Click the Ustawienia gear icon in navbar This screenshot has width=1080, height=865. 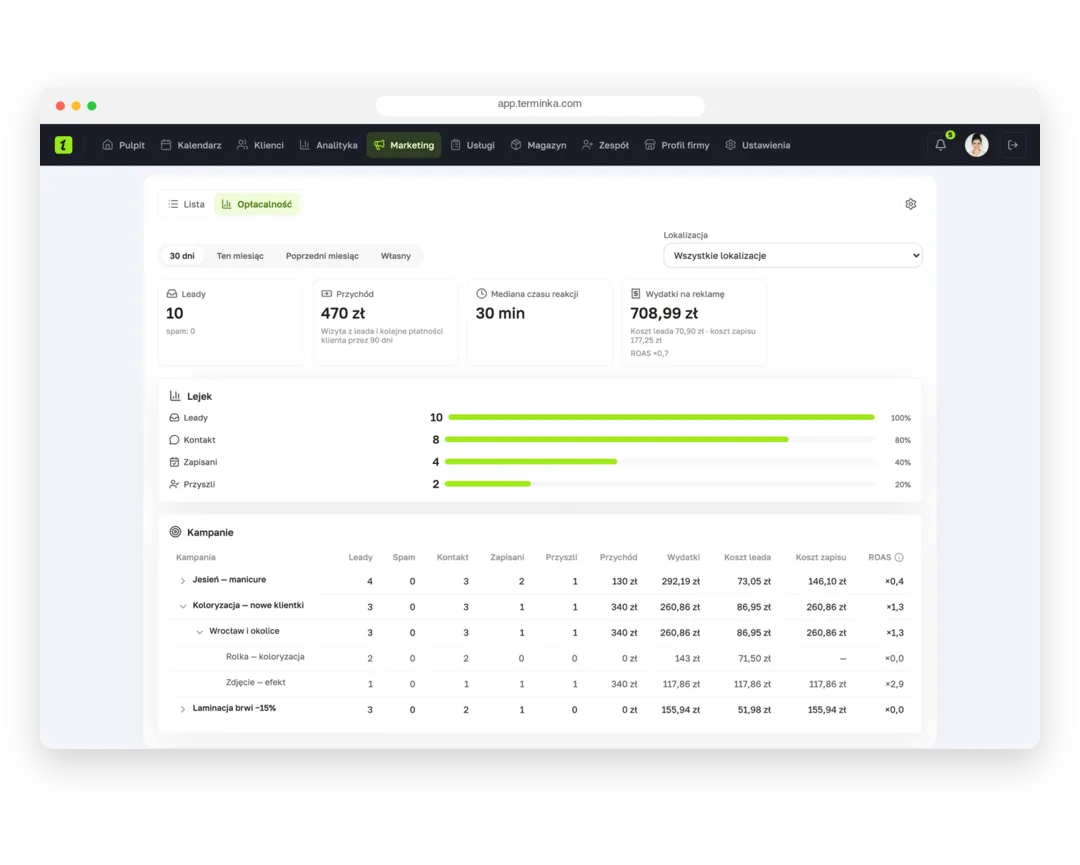pyautogui.click(x=730, y=145)
